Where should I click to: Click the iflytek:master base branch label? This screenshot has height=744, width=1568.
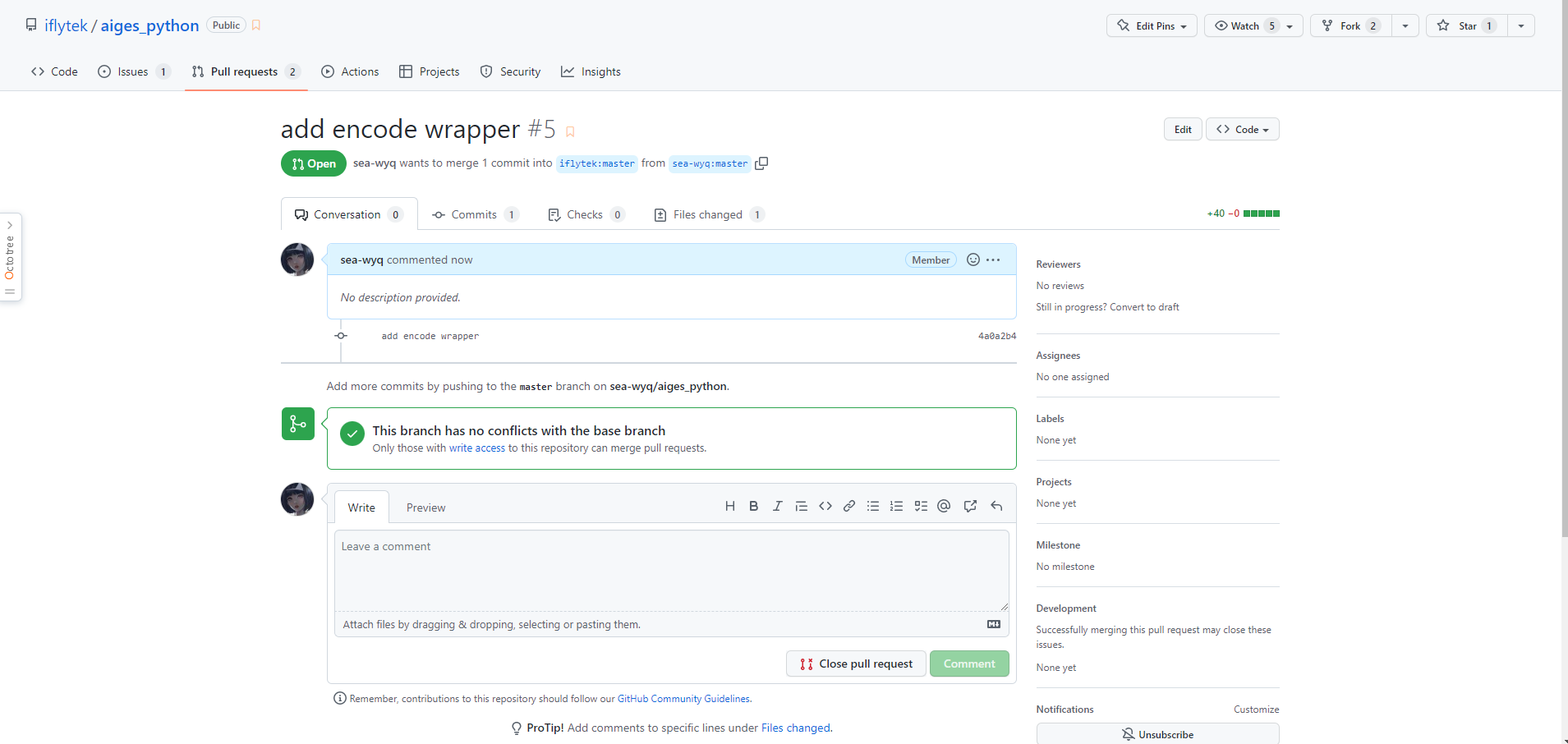(x=596, y=163)
